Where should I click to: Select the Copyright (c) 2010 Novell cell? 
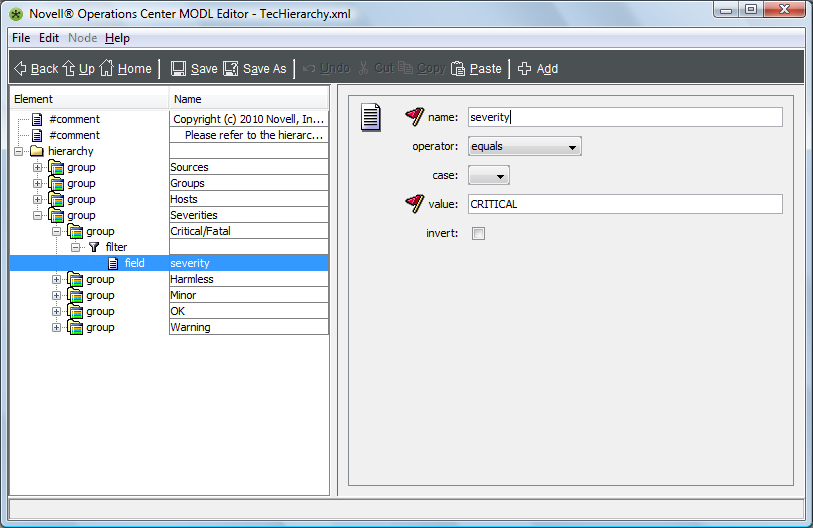click(249, 119)
